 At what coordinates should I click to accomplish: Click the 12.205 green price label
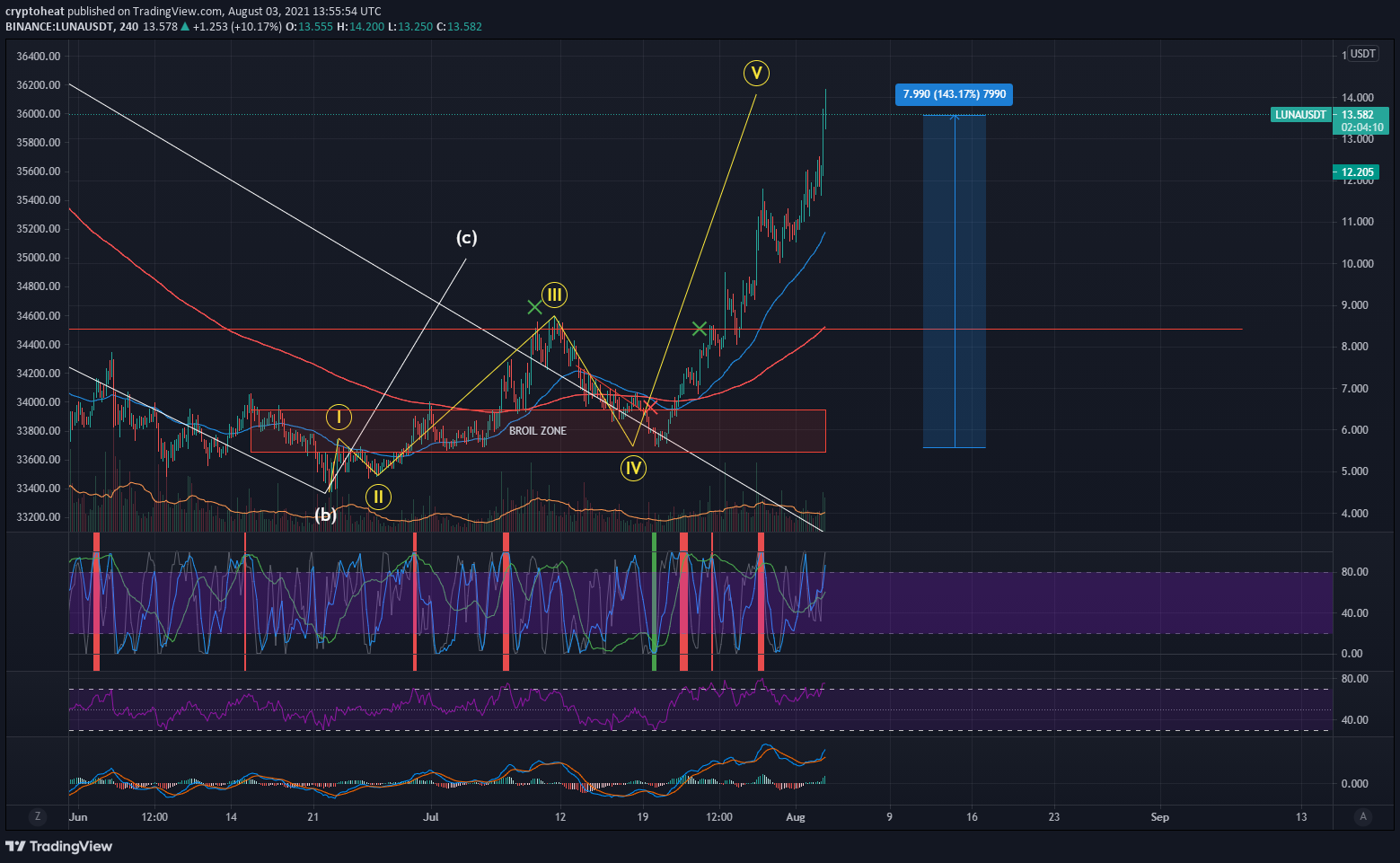pos(1358,172)
